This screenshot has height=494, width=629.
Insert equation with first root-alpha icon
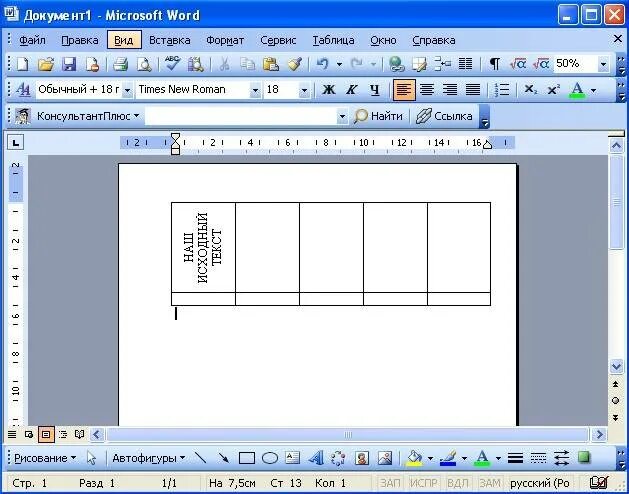[518, 64]
